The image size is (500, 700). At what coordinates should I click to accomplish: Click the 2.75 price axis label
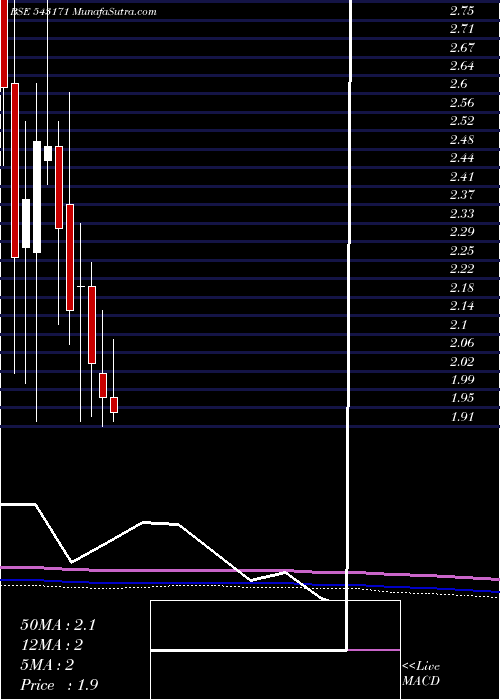click(462, 12)
